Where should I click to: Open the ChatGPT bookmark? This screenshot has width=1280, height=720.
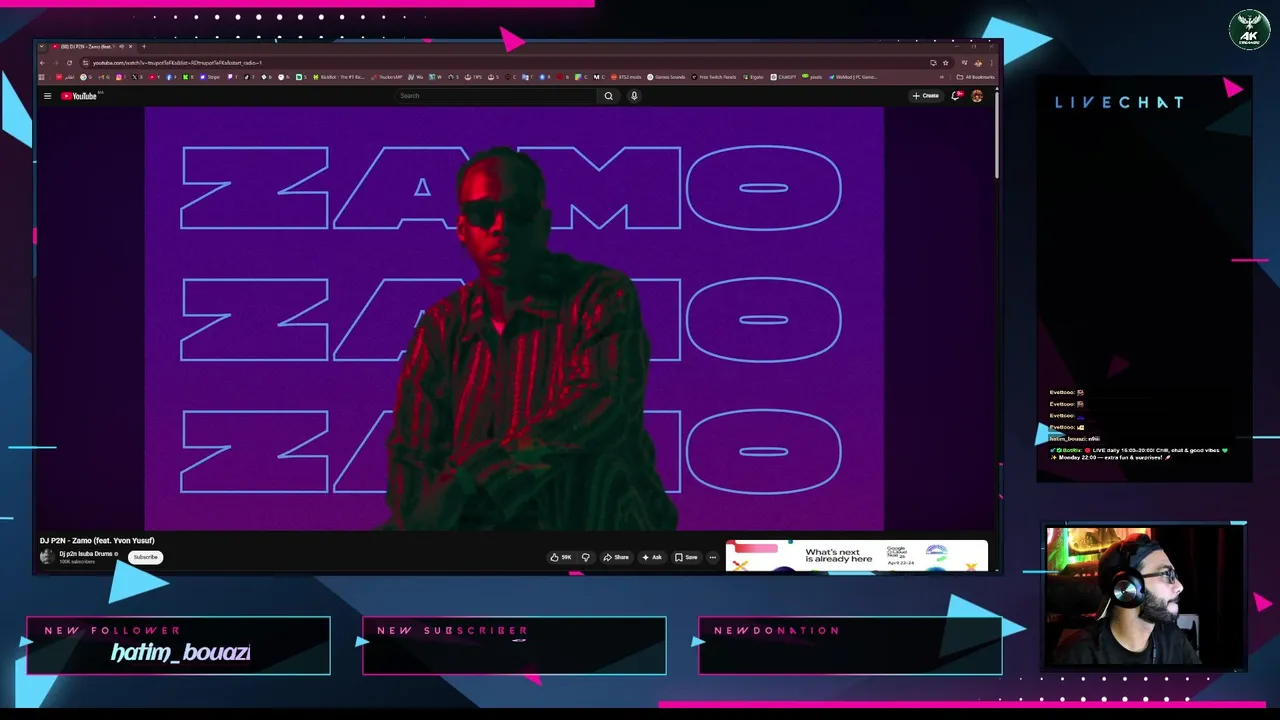783,77
